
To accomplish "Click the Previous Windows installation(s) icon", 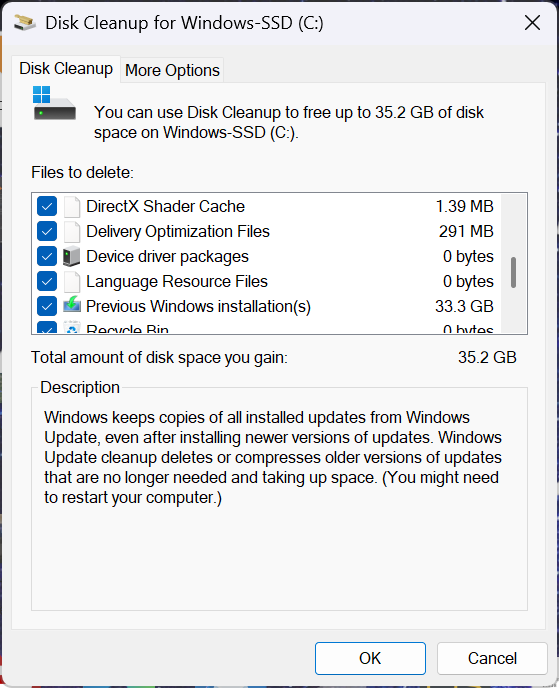I will [x=72, y=305].
